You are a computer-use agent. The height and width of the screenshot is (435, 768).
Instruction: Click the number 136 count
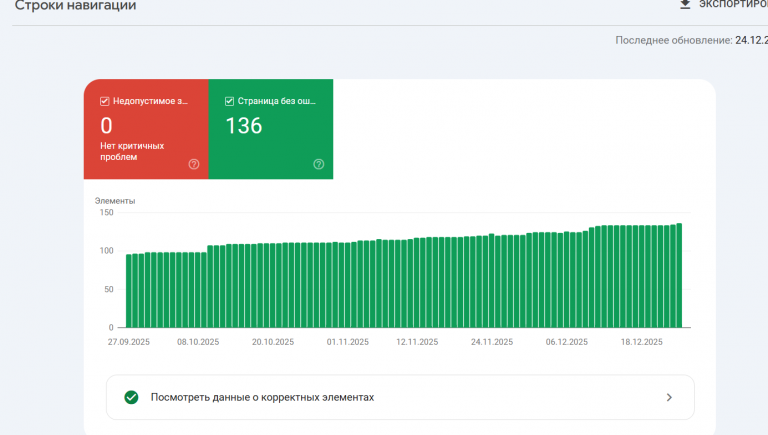244,126
